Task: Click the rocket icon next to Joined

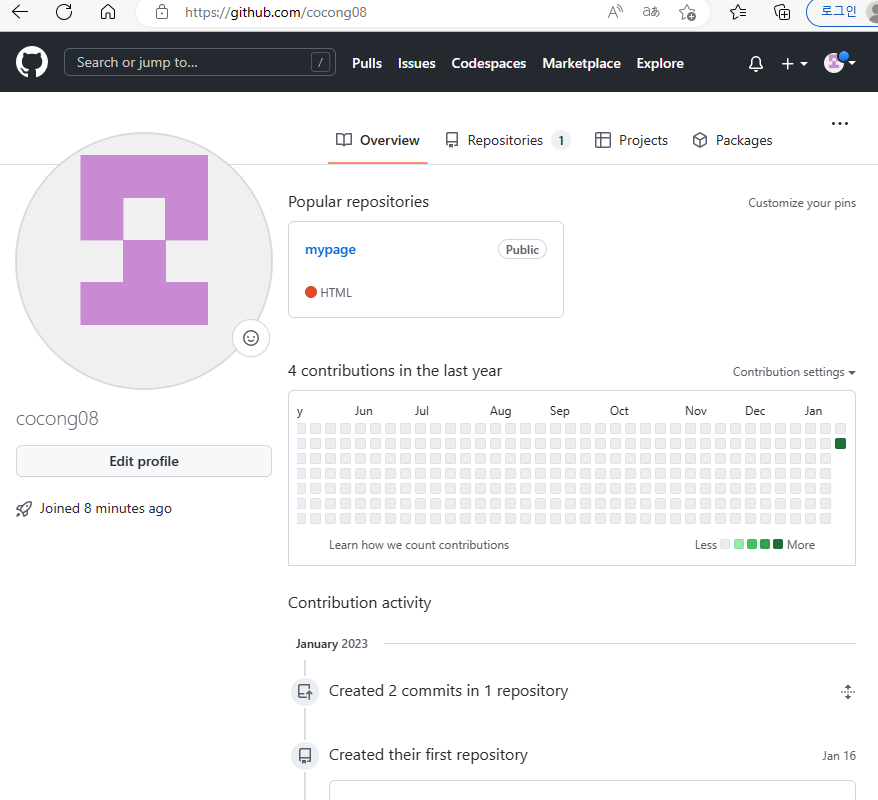Action: pyautogui.click(x=24, y=509)
